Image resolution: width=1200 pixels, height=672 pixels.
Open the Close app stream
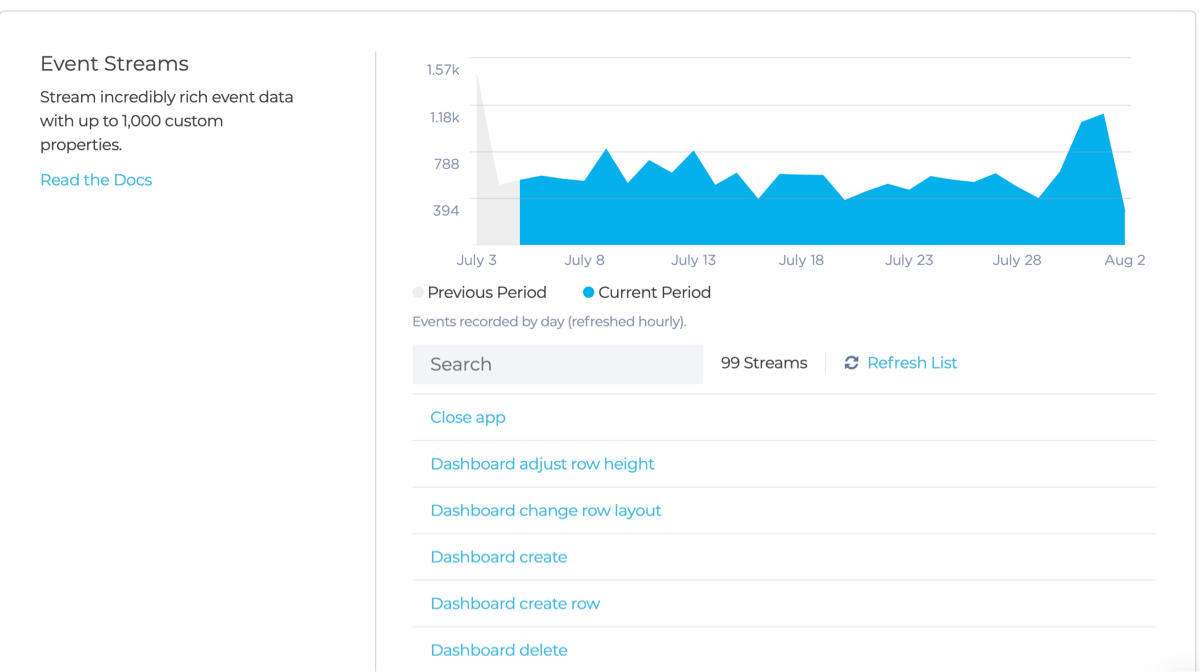[x=468, y=417]
